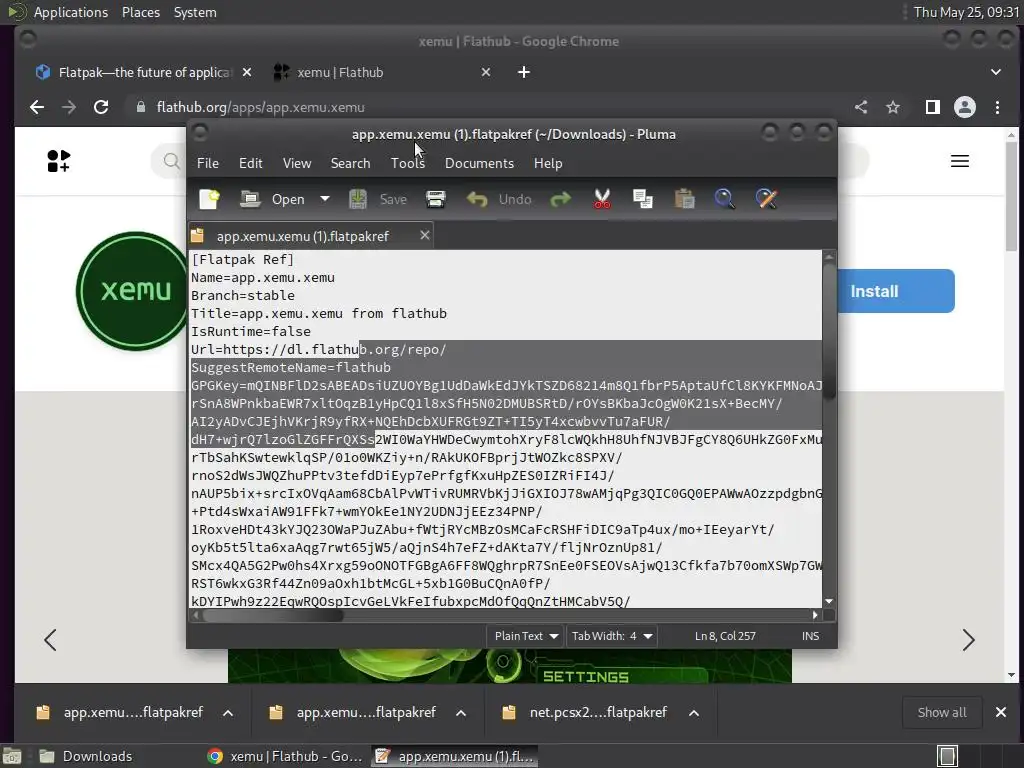Open Pluma's Edit menu
This screenshot has height=768, width=1024.
pos(251,163)
